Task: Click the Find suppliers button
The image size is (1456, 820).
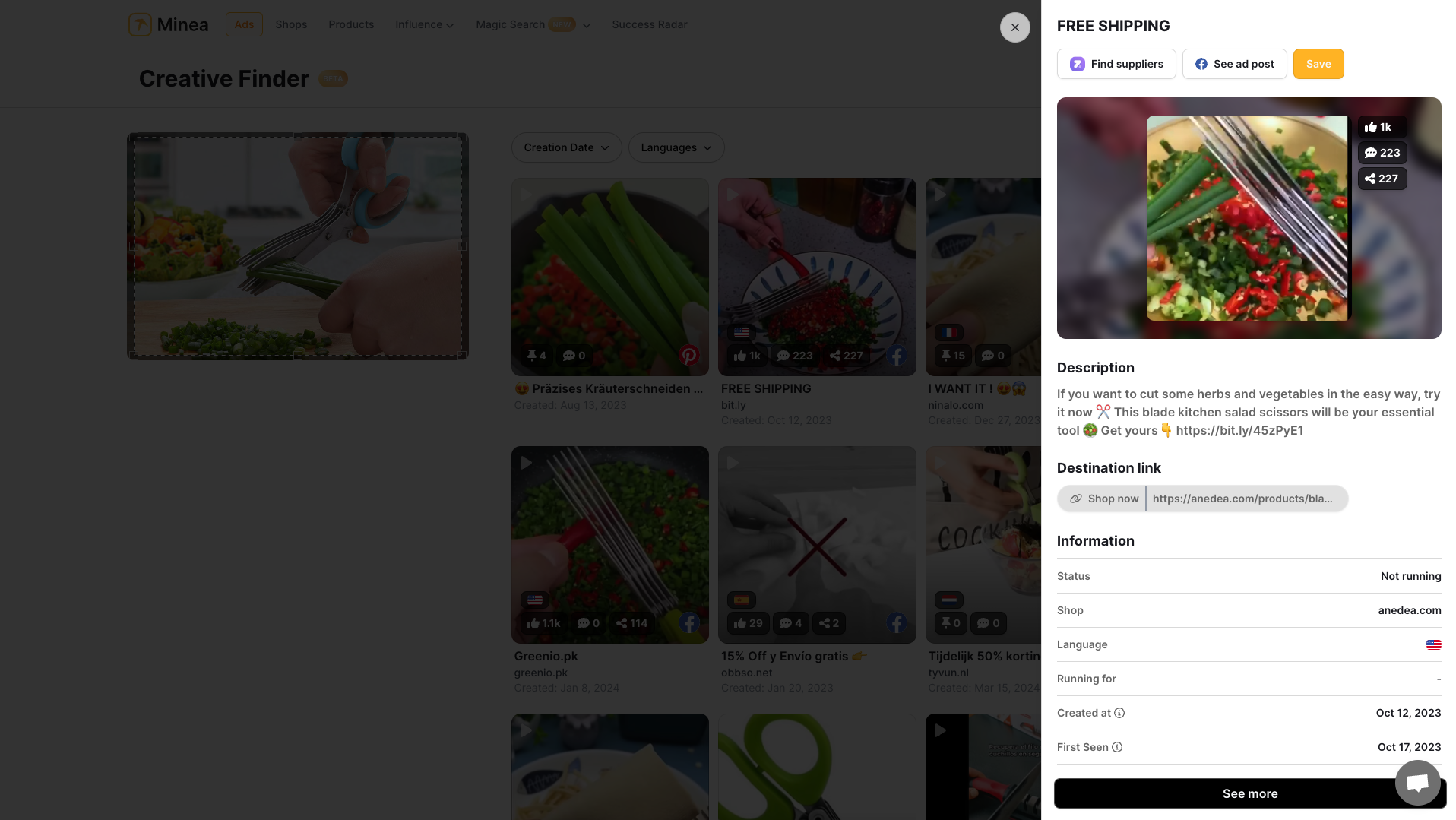Action: tap(1116, 64)
